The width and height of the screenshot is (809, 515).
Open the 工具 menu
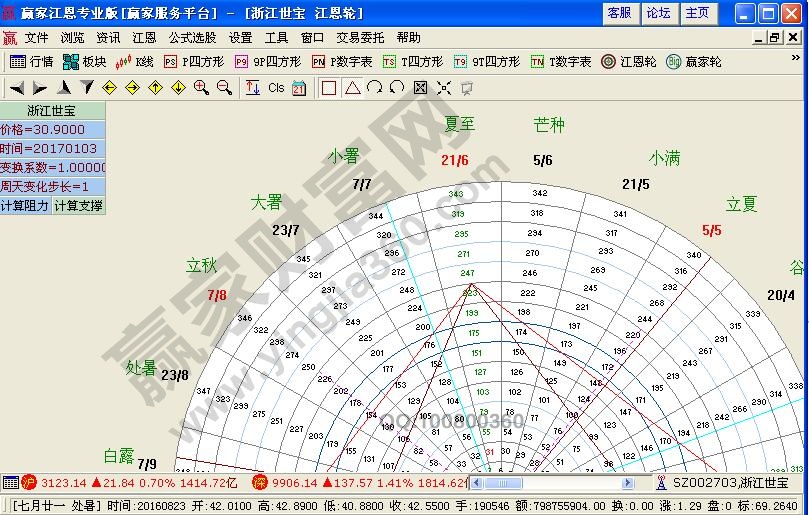(276, 38)
